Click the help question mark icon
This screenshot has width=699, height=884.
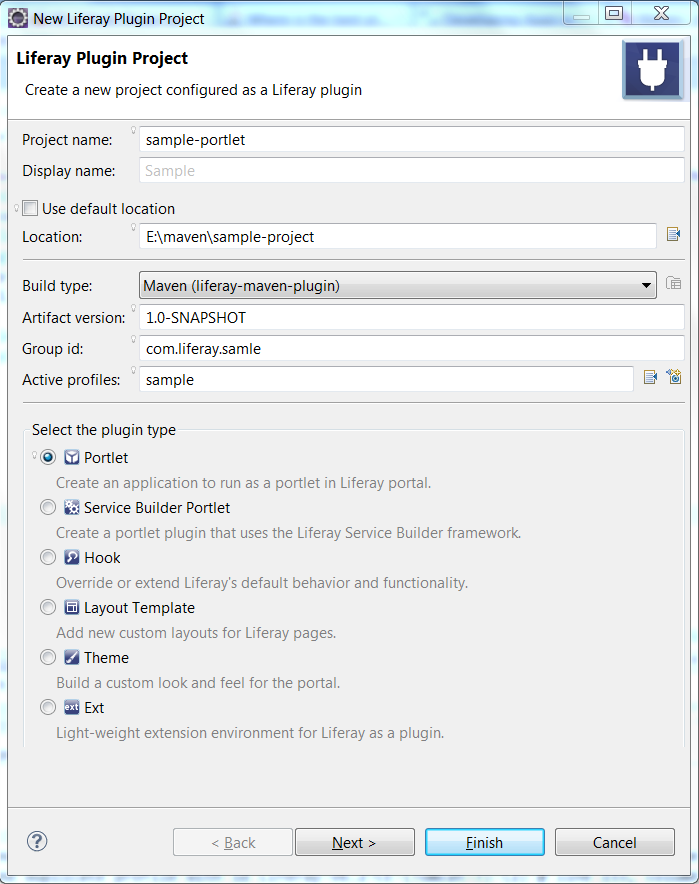pos(37,841)
